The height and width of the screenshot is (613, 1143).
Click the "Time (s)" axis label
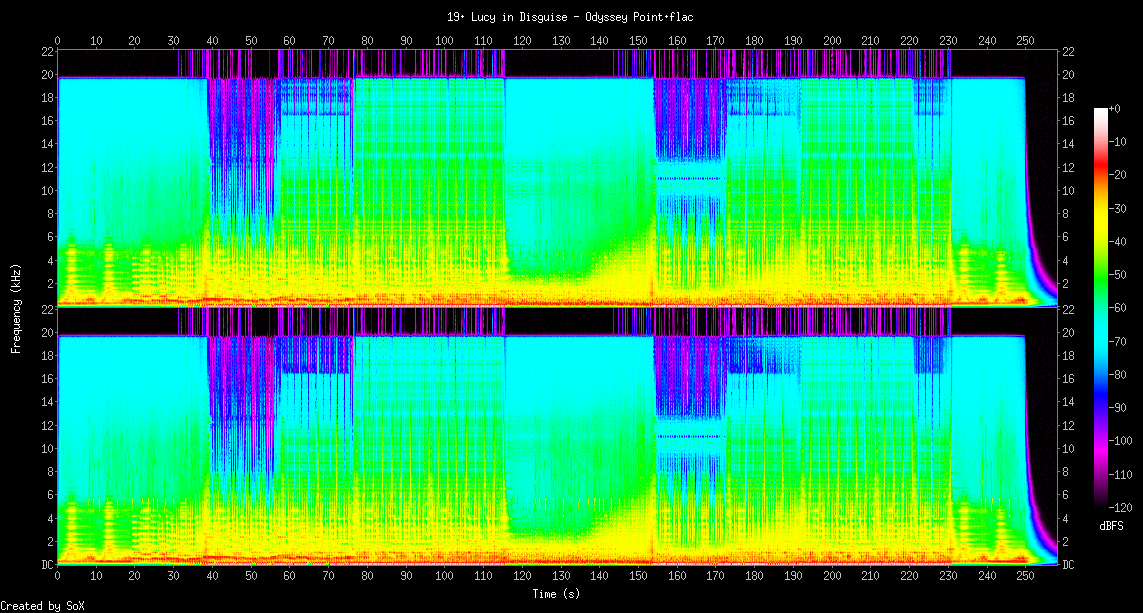point(554,593)
